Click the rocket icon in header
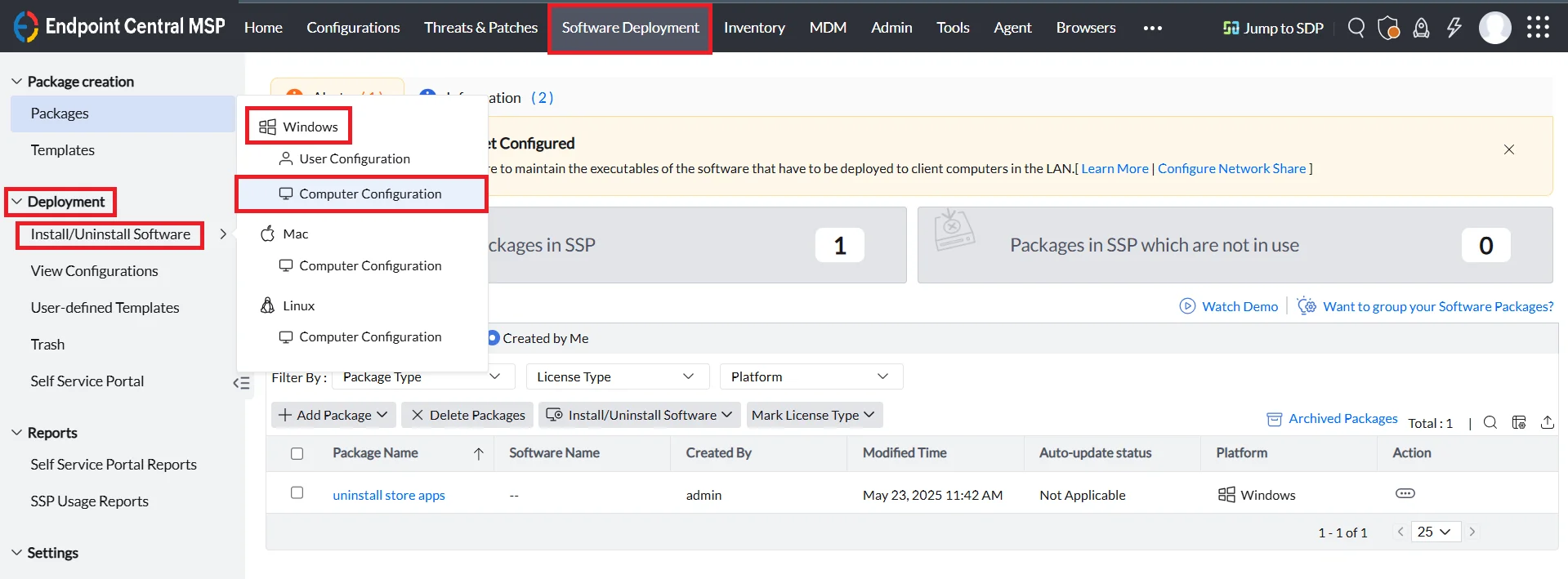Image resolution: width=1568 pixels, height=579 pixels. (1422, 28)
